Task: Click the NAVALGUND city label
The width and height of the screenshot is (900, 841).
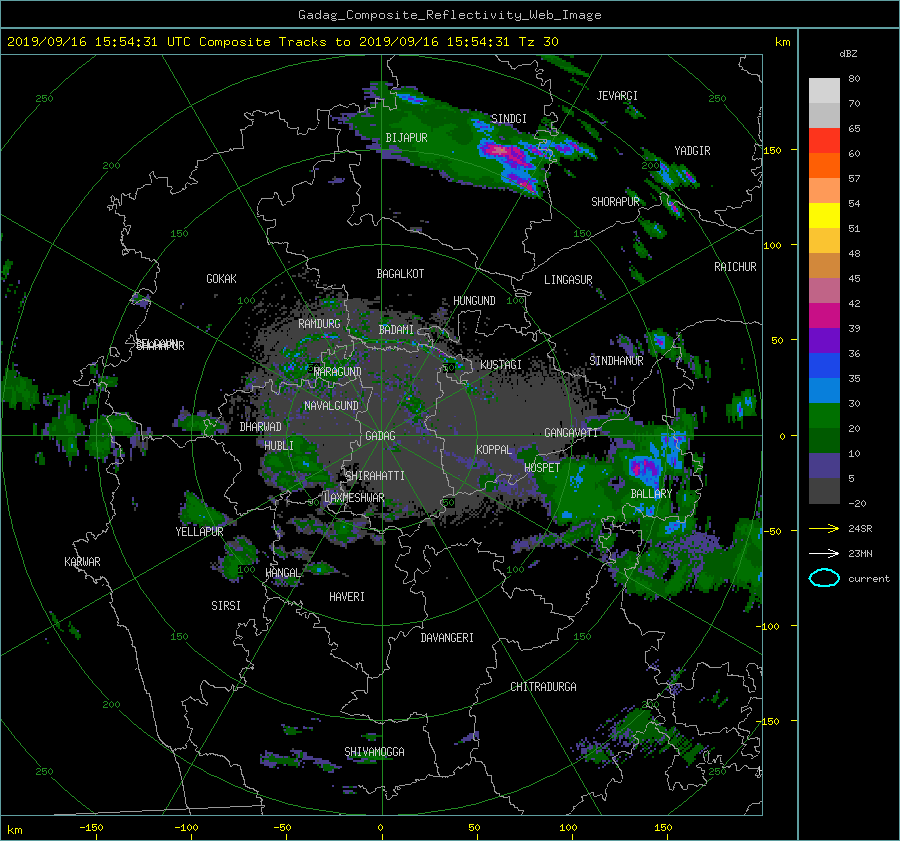Action: click(x=331, y=406)
